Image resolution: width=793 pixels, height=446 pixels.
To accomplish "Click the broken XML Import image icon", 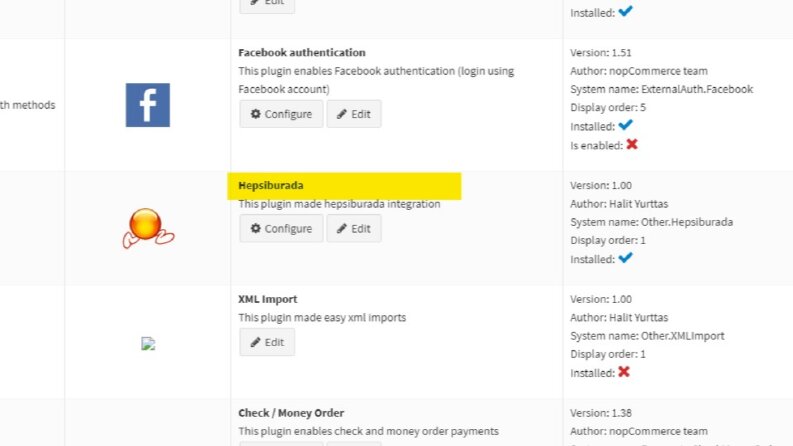I will [148, 344].
